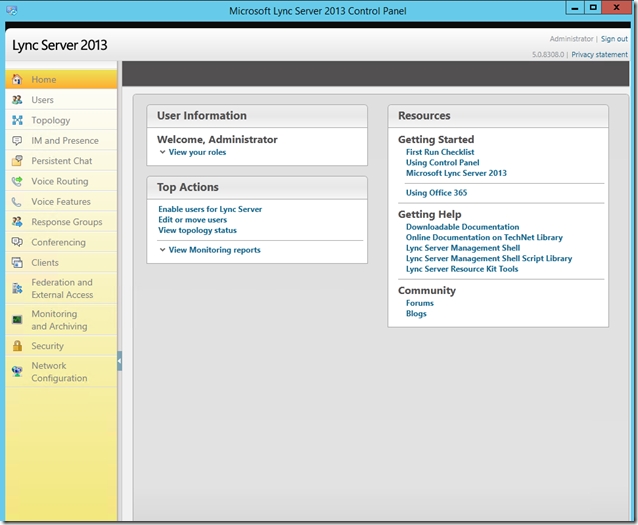
Task: Click Downloadable Documentation link
Action: (462, 227)
